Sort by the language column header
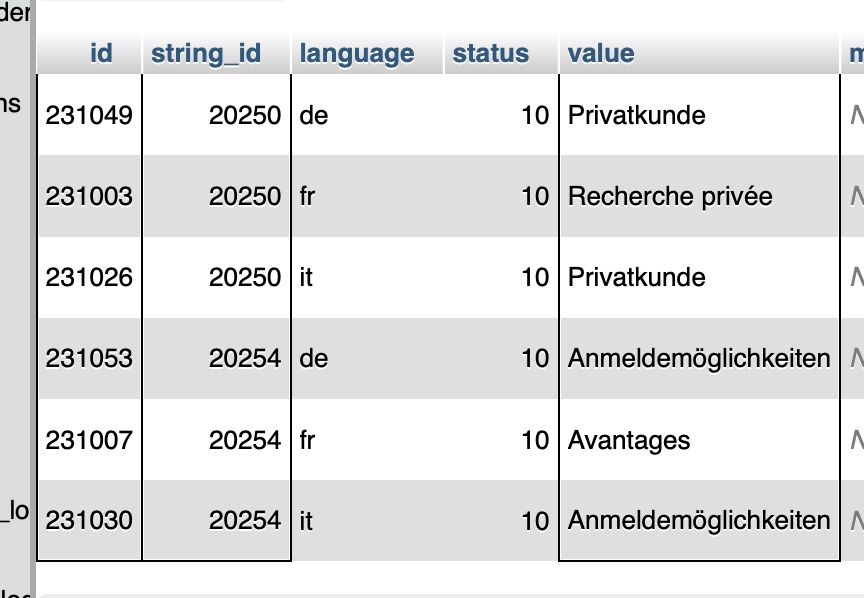This screenshot has width=864, height=598. click(357, 53)
